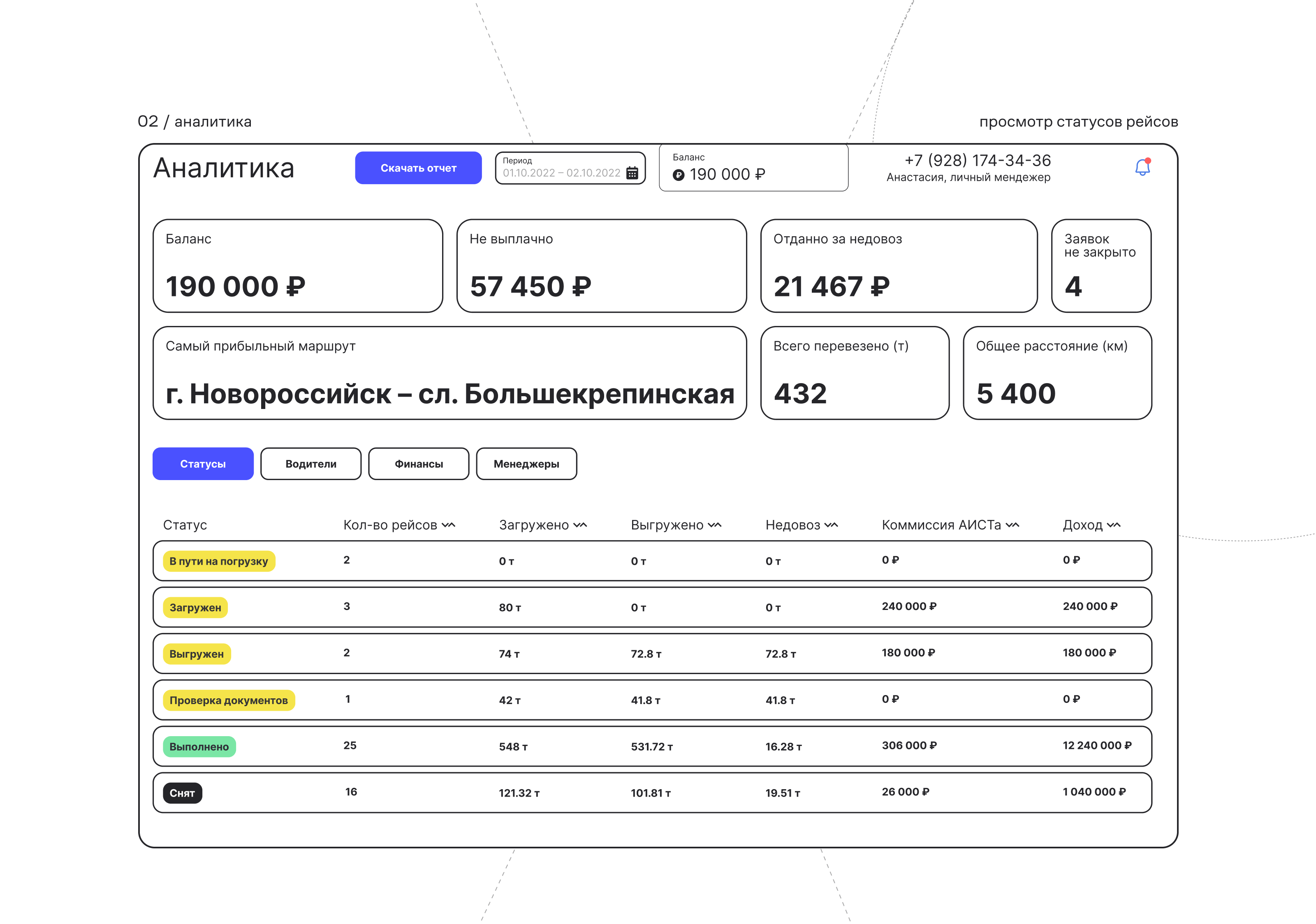Sort by Выгружено column arrow
Screen dimensions: 1316x924
(x=715, y=525)
